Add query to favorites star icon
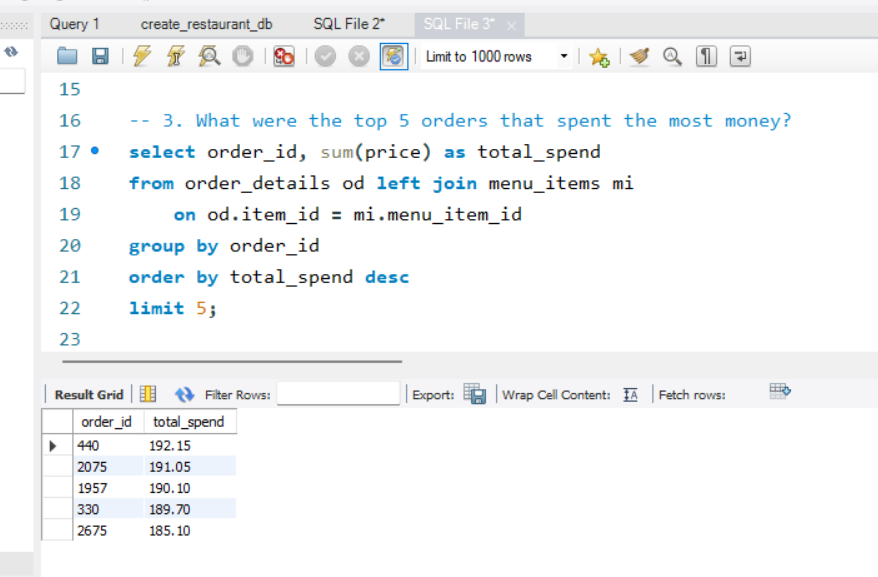Screen dimensions: 878x577 coord(599,57)
